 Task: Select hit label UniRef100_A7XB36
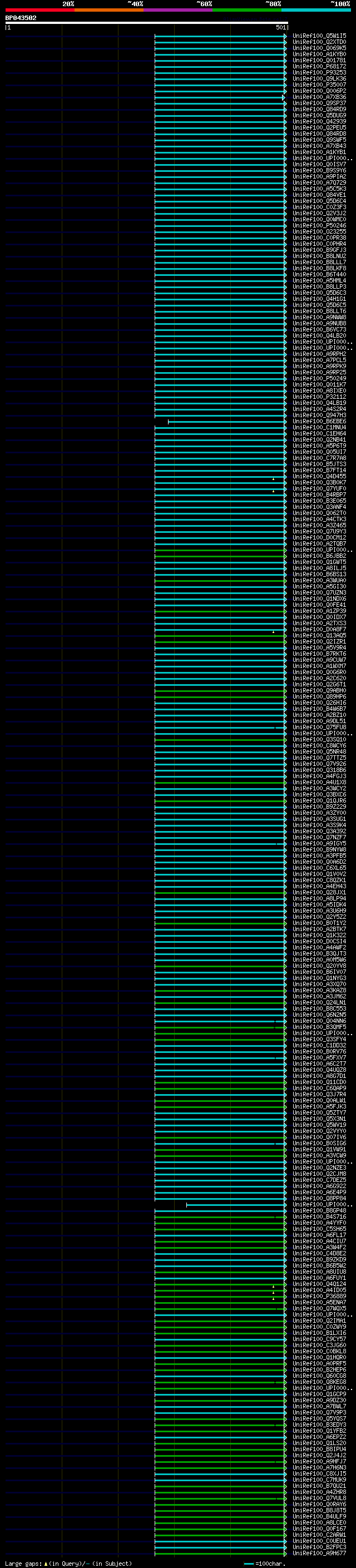pos(319,97)
